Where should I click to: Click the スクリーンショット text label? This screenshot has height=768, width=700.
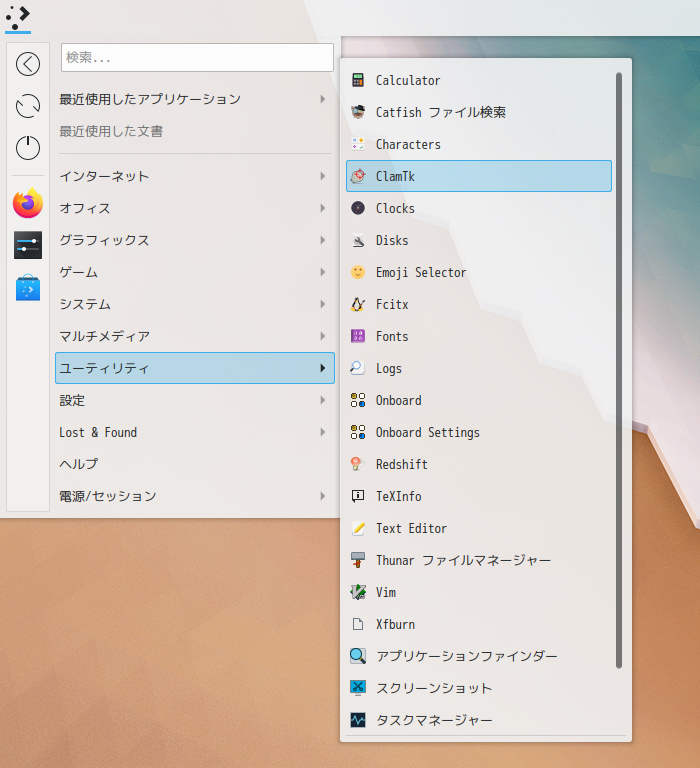[434, 688]
